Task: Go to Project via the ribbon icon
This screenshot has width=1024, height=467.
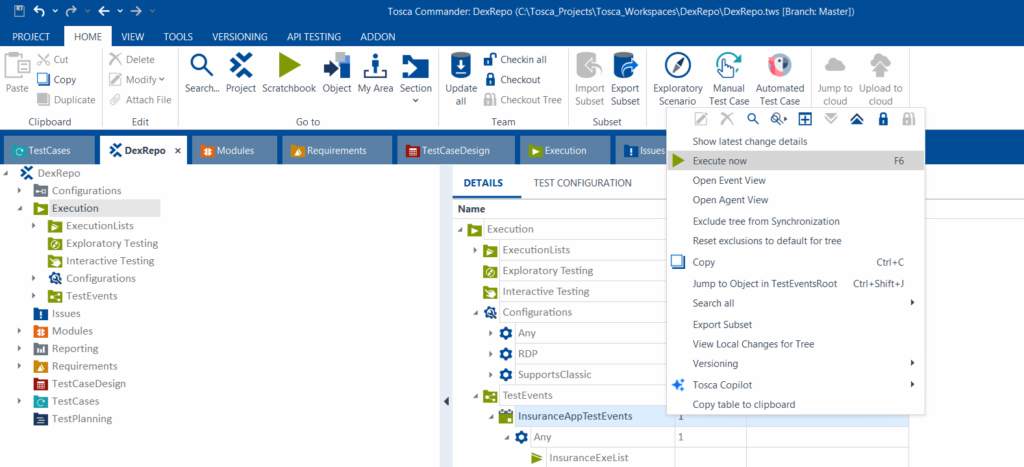Action: point(241,73)
